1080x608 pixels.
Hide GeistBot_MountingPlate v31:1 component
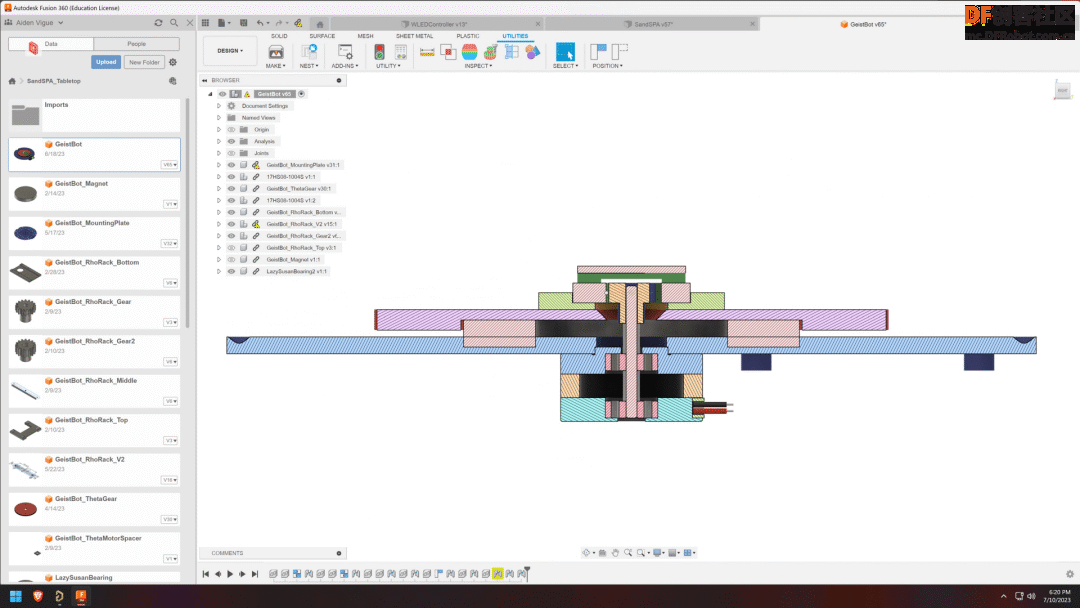pos(231,165)
